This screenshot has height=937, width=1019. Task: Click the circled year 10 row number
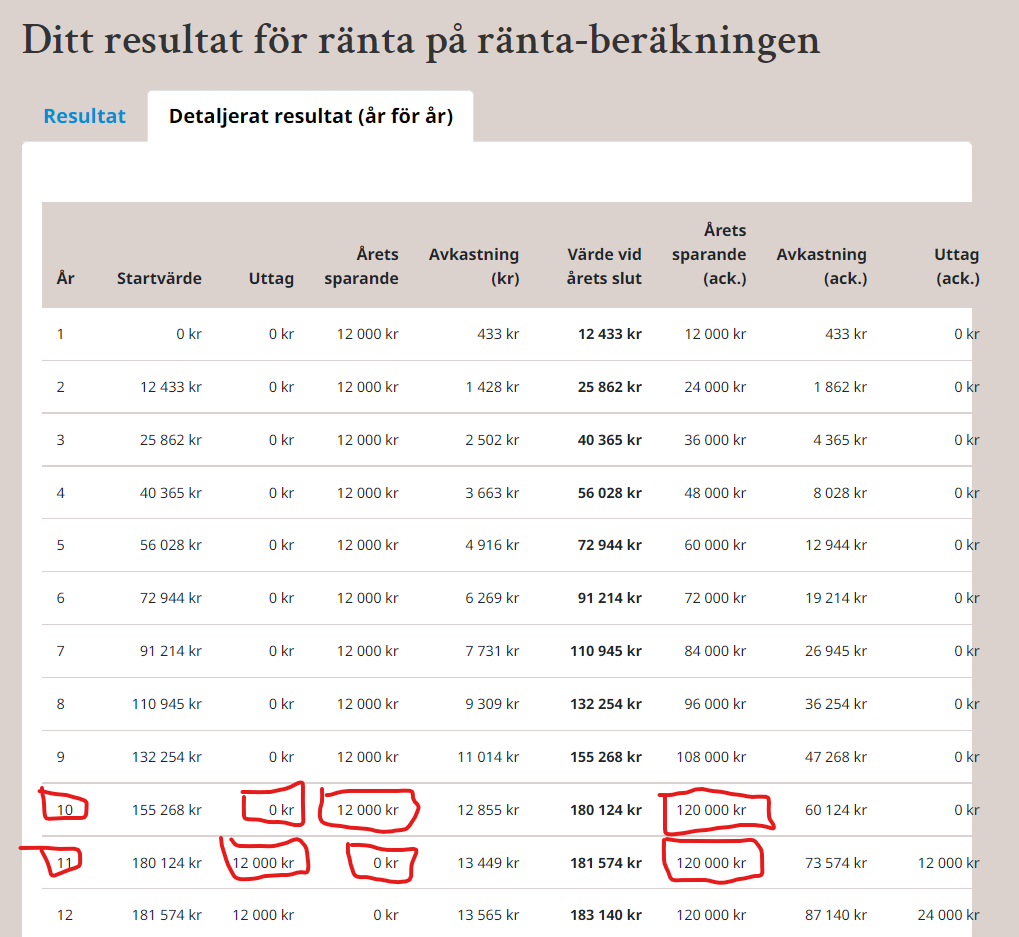(65, 809)
